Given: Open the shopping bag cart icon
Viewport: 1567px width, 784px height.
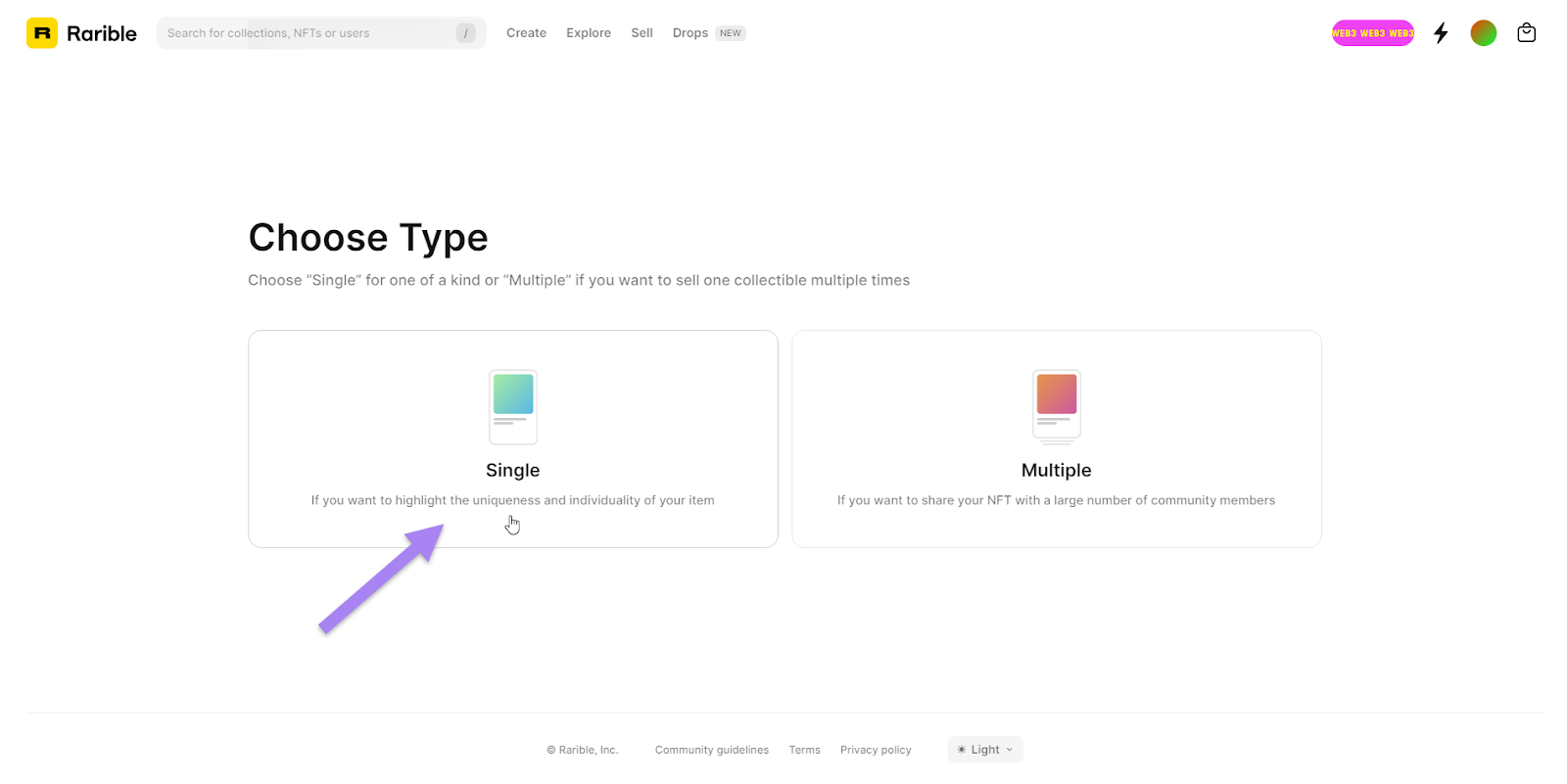Looking at the screenshot, I should pos(1526,33).
